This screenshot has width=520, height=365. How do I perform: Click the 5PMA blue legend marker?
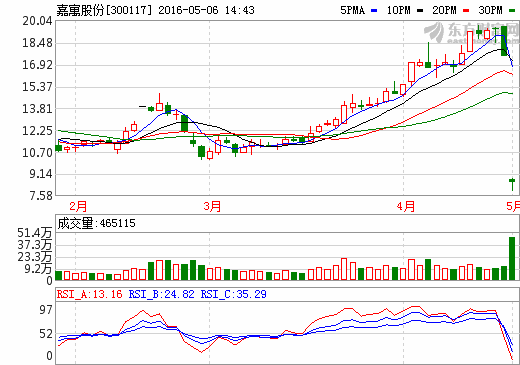click(x=374, y=11)
